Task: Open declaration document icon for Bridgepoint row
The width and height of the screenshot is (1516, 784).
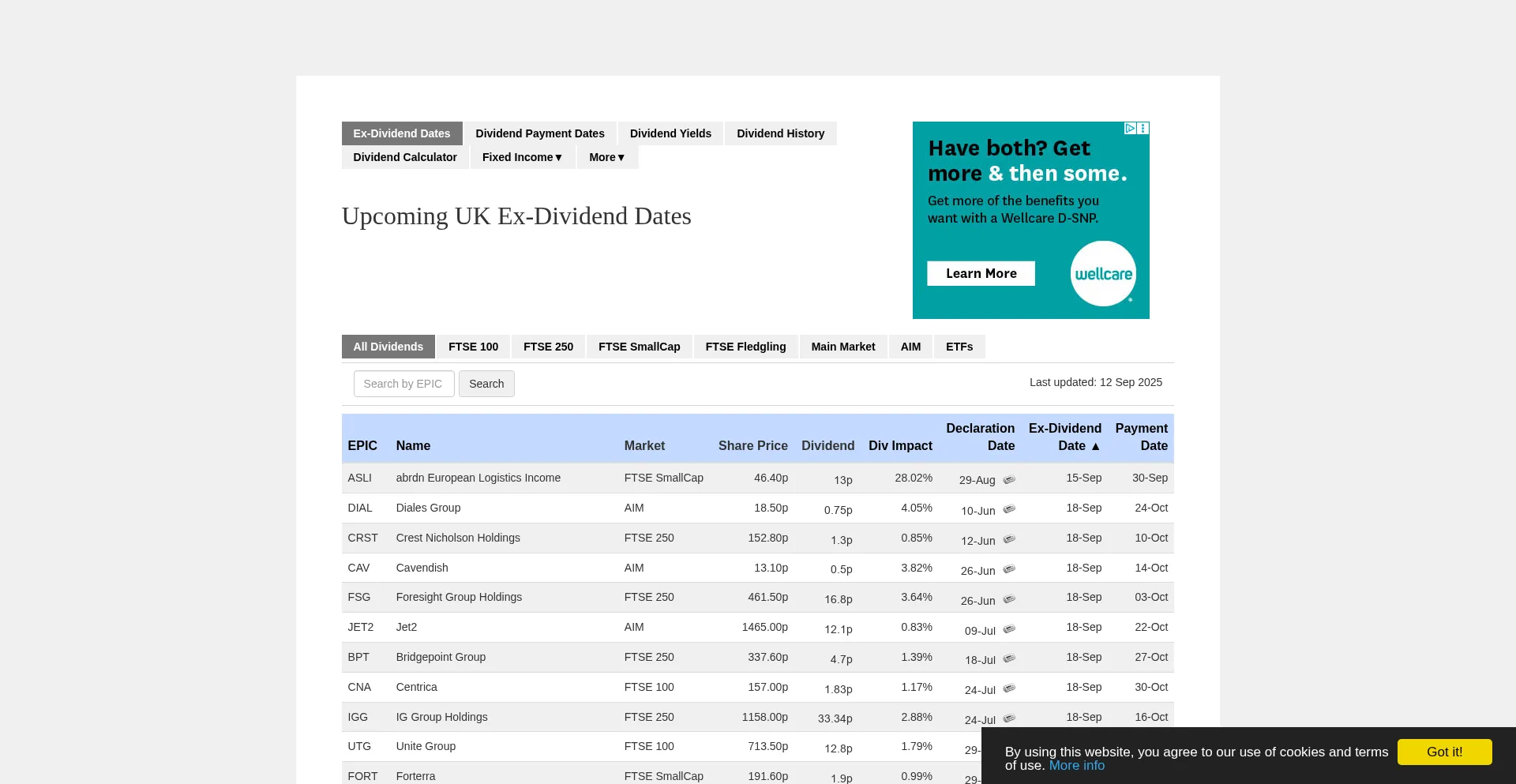Action: (x=1009, y=659)
